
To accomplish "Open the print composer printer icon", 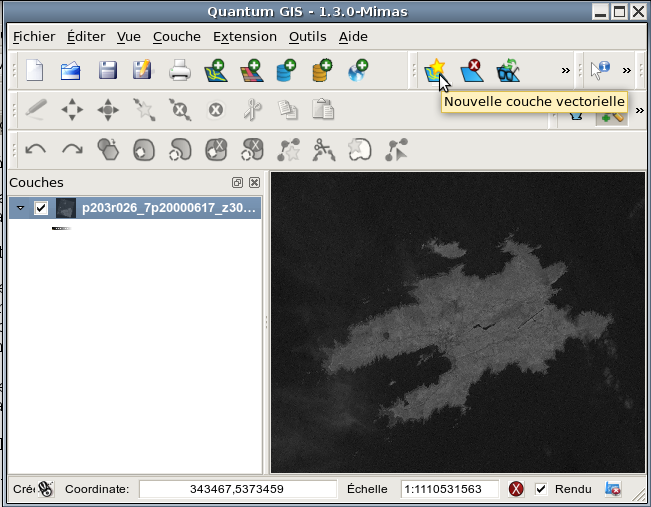I will point(179,71).
